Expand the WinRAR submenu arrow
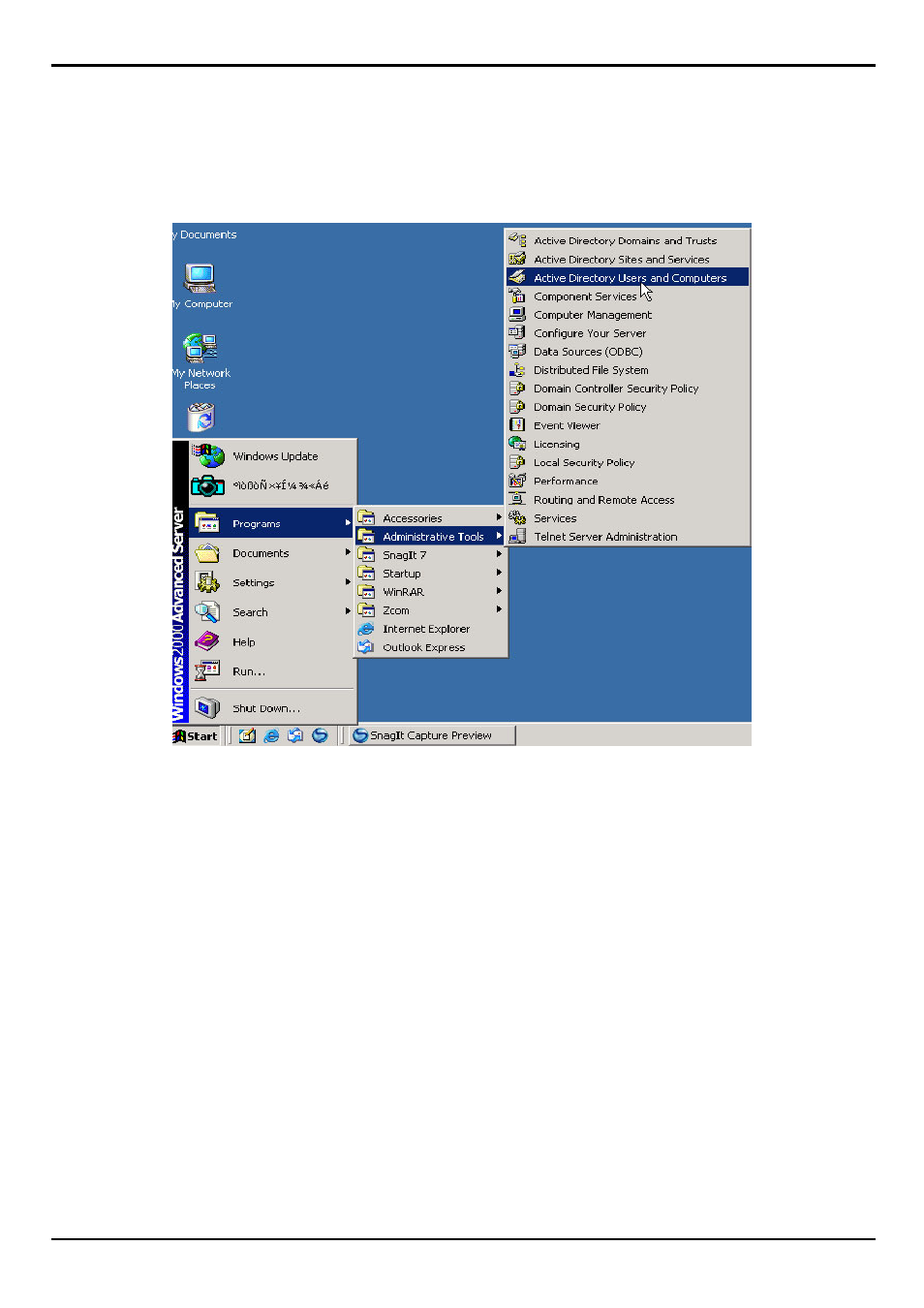The height and width of the screenshot is (1308, 924). [499, 591]
